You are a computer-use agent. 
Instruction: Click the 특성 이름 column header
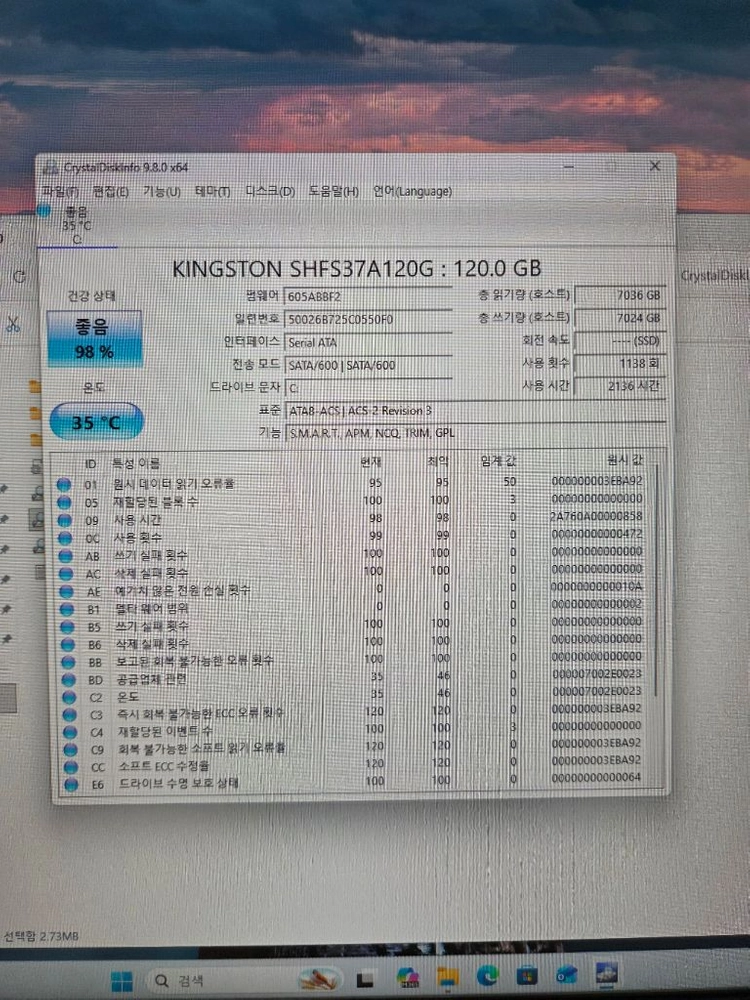[136, 463]
